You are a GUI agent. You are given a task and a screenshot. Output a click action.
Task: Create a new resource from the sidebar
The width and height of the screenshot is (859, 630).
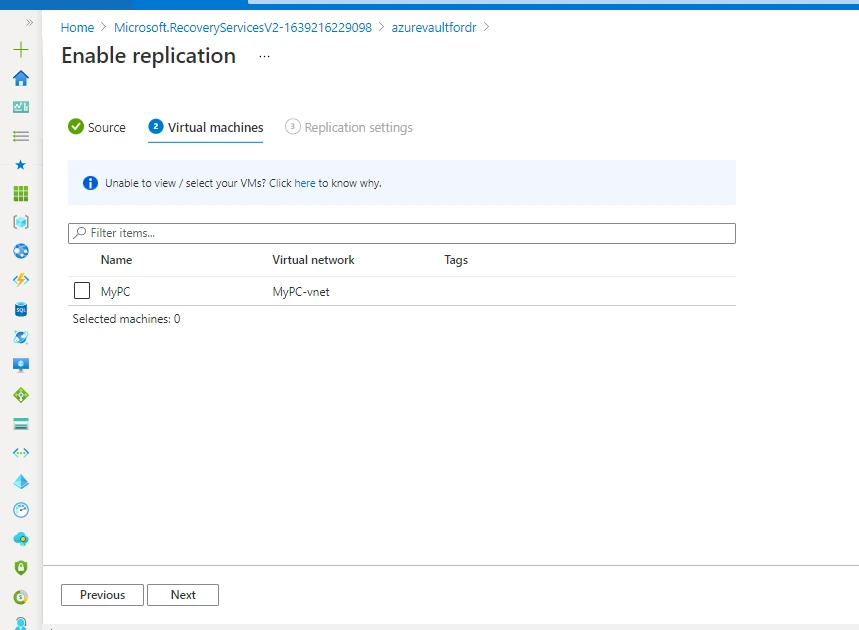click(20, 48)
